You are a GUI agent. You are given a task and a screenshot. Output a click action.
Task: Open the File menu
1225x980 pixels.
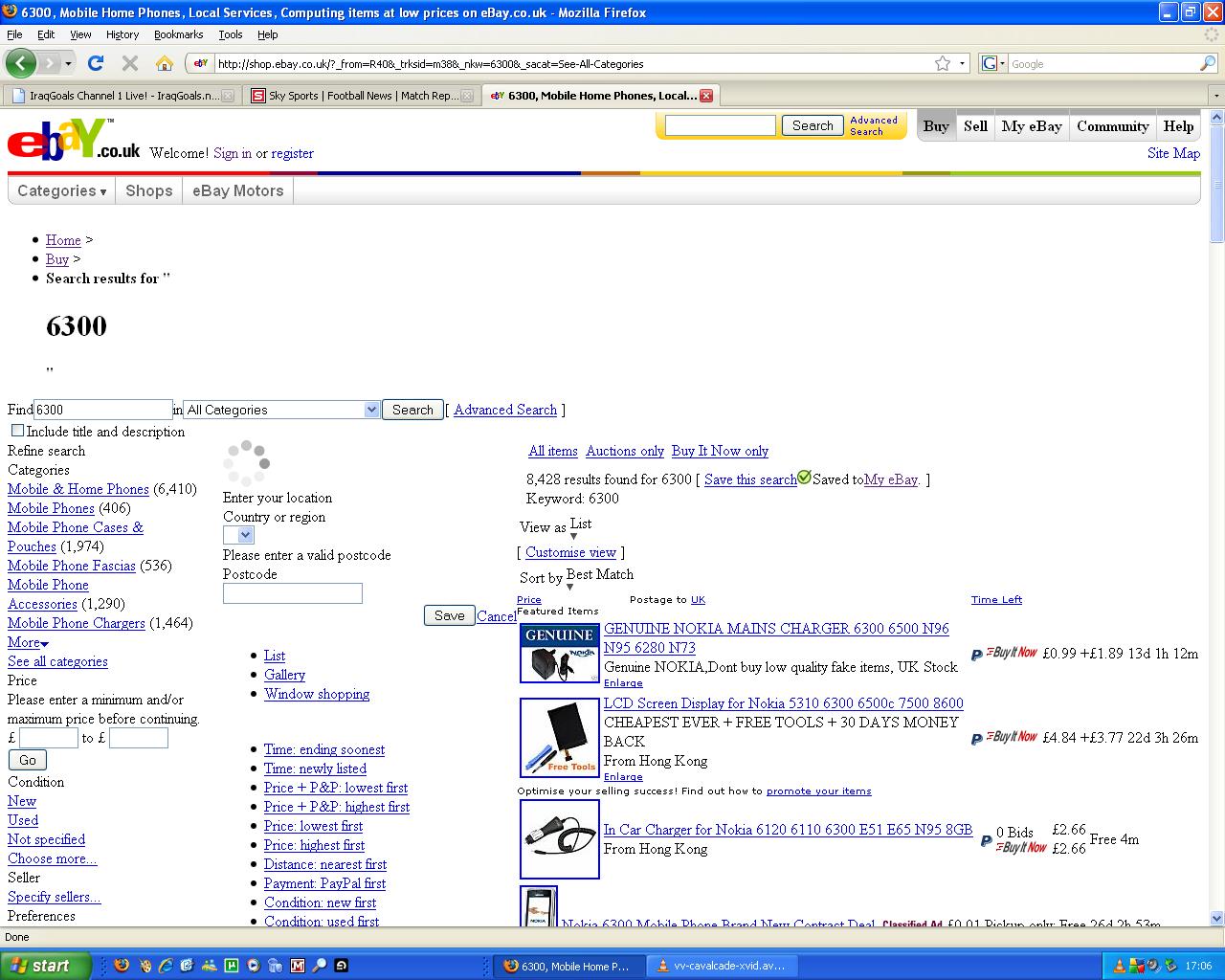click(14, 34)
